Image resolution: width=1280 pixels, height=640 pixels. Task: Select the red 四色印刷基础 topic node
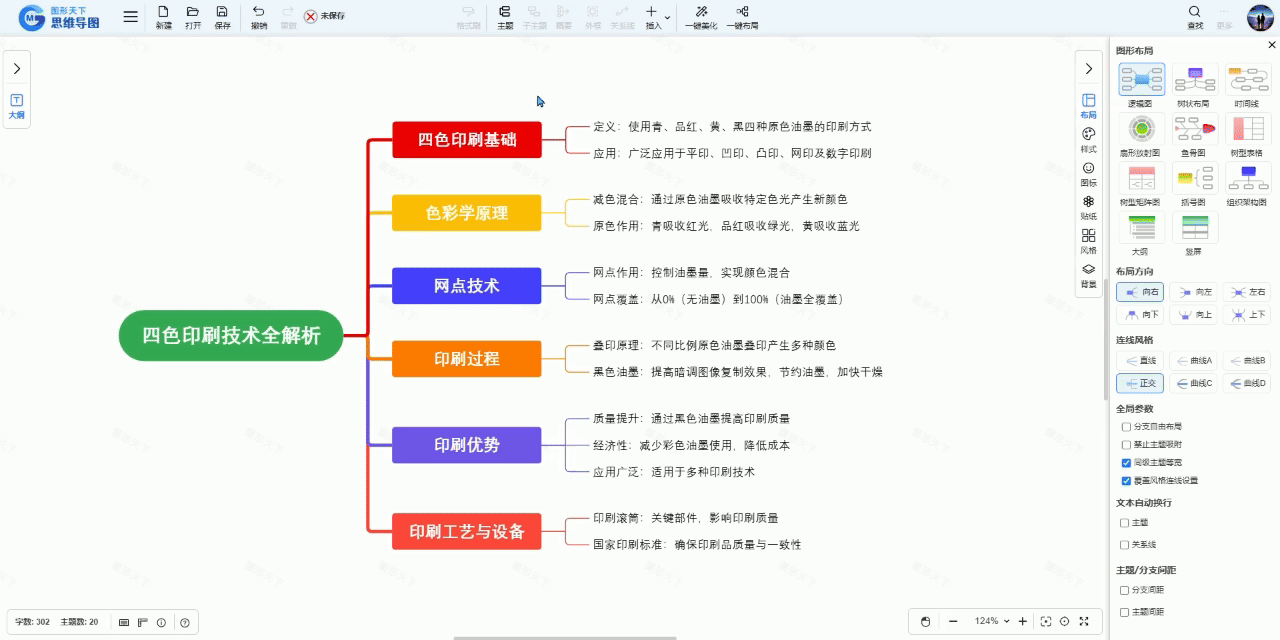[x=466, y=140]
